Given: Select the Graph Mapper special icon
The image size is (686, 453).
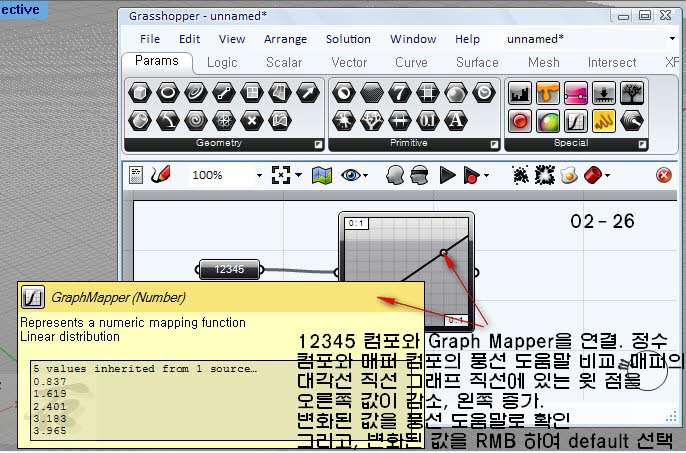Looking at the screenshot, I should tap(576, 121).
